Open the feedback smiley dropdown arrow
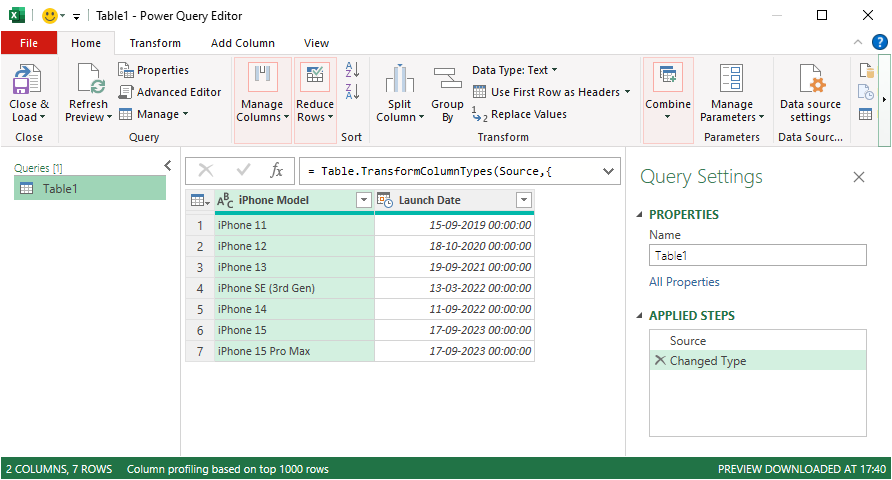 [63, 16]
